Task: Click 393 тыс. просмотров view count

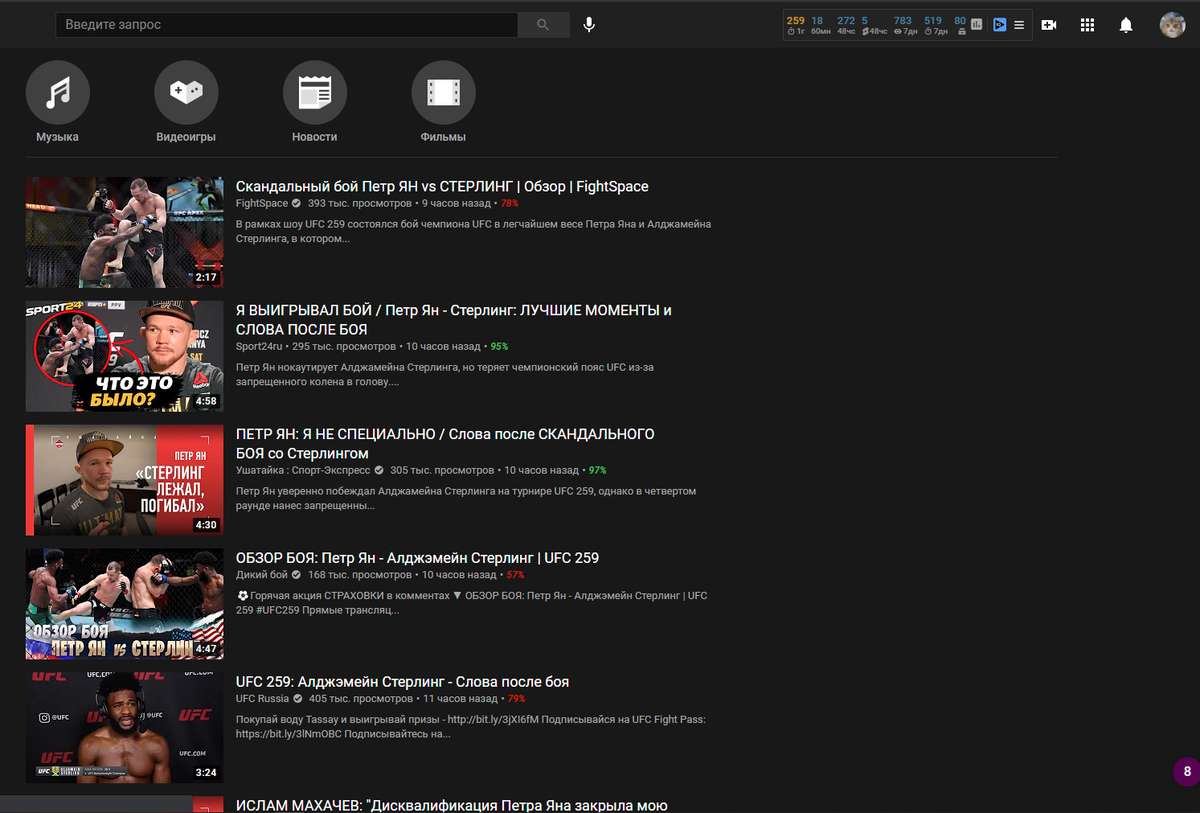Action: tap(359, 203)
